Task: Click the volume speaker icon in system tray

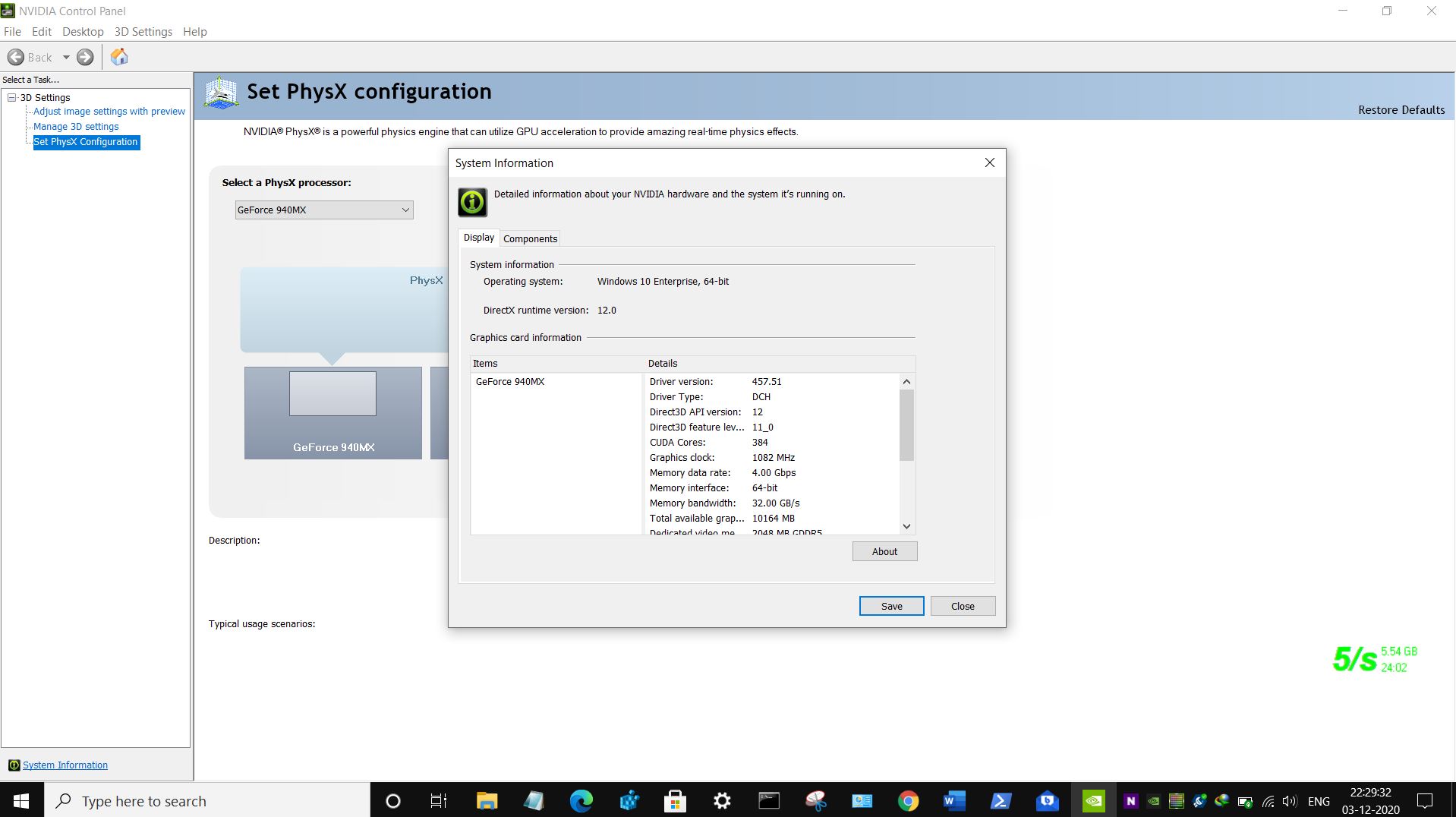Action: click(1291, 800)
